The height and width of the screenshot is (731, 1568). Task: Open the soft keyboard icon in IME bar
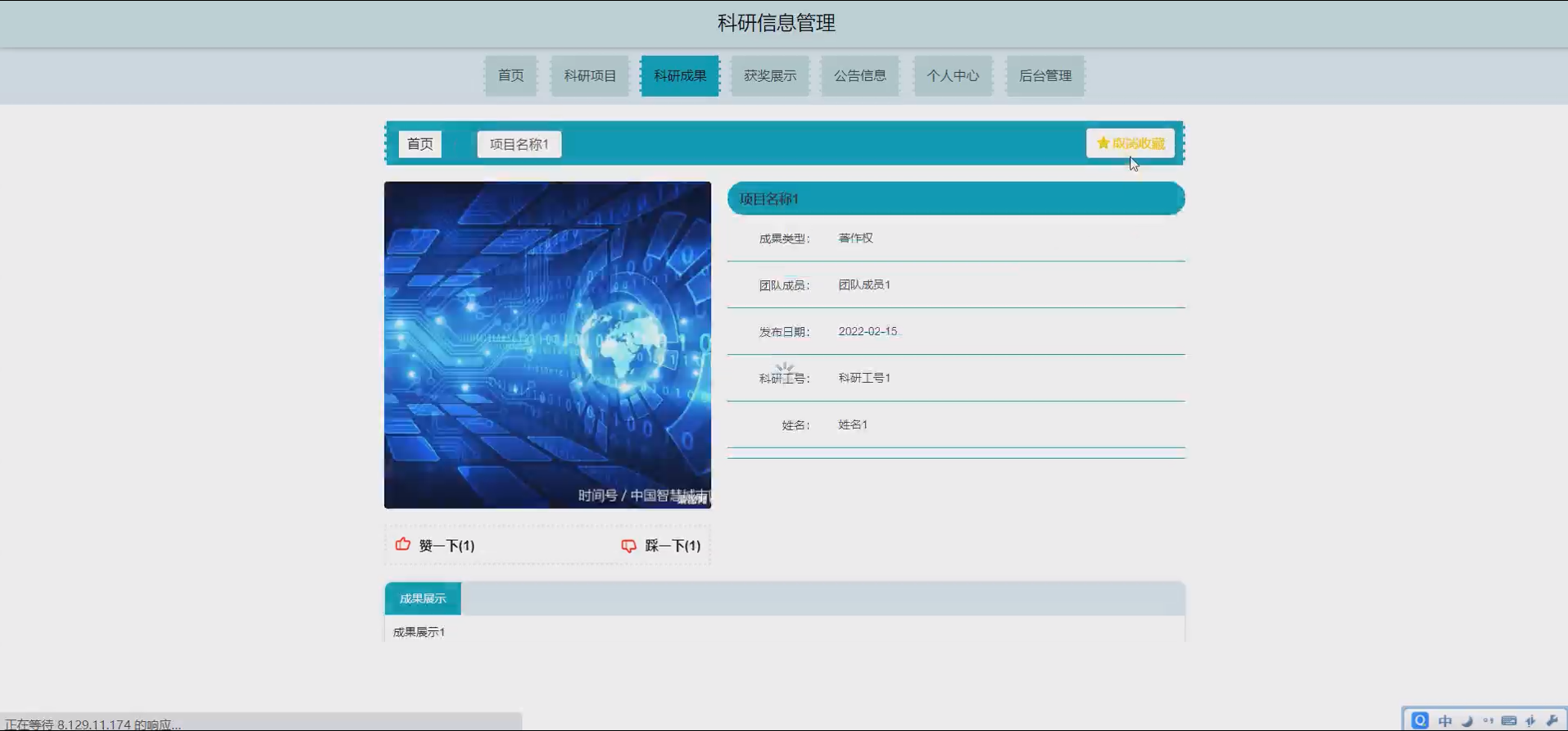(1509, 720)
